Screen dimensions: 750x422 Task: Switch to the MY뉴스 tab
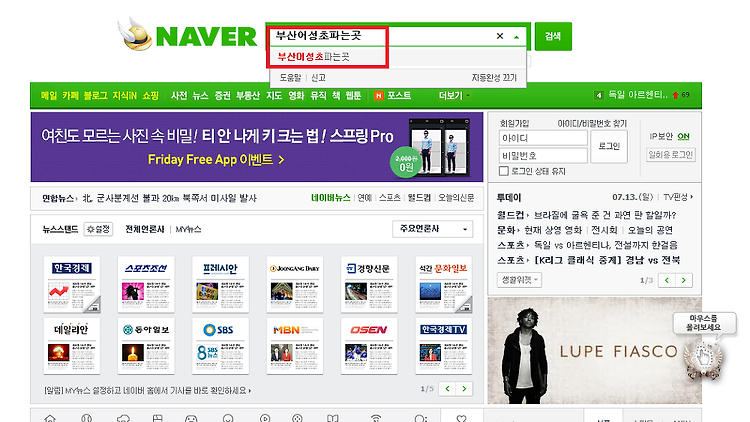point(188,229)
